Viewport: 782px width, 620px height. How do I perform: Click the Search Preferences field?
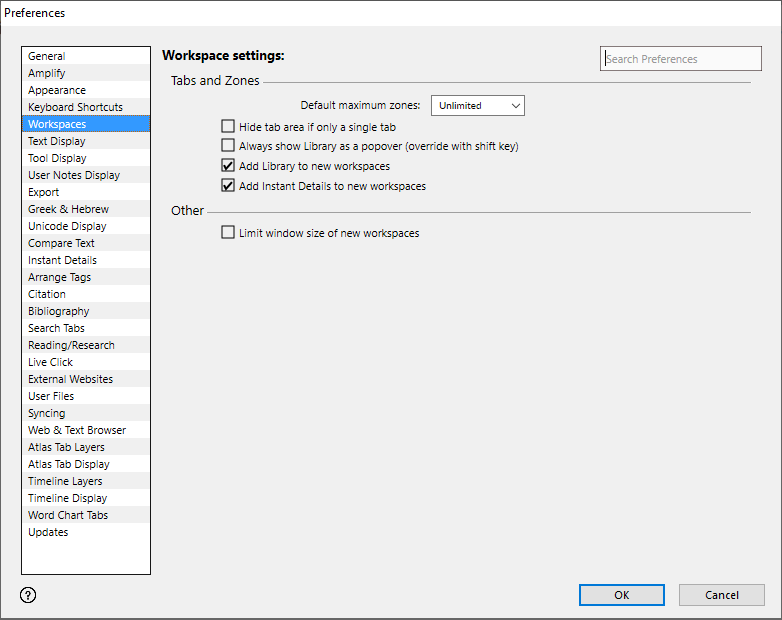point(680,59)
